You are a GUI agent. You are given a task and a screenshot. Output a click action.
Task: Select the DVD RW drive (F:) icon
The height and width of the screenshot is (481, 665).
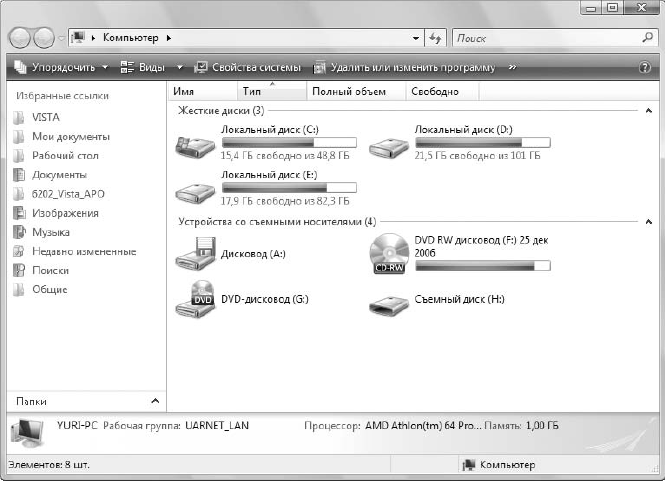tap(388, 254)
